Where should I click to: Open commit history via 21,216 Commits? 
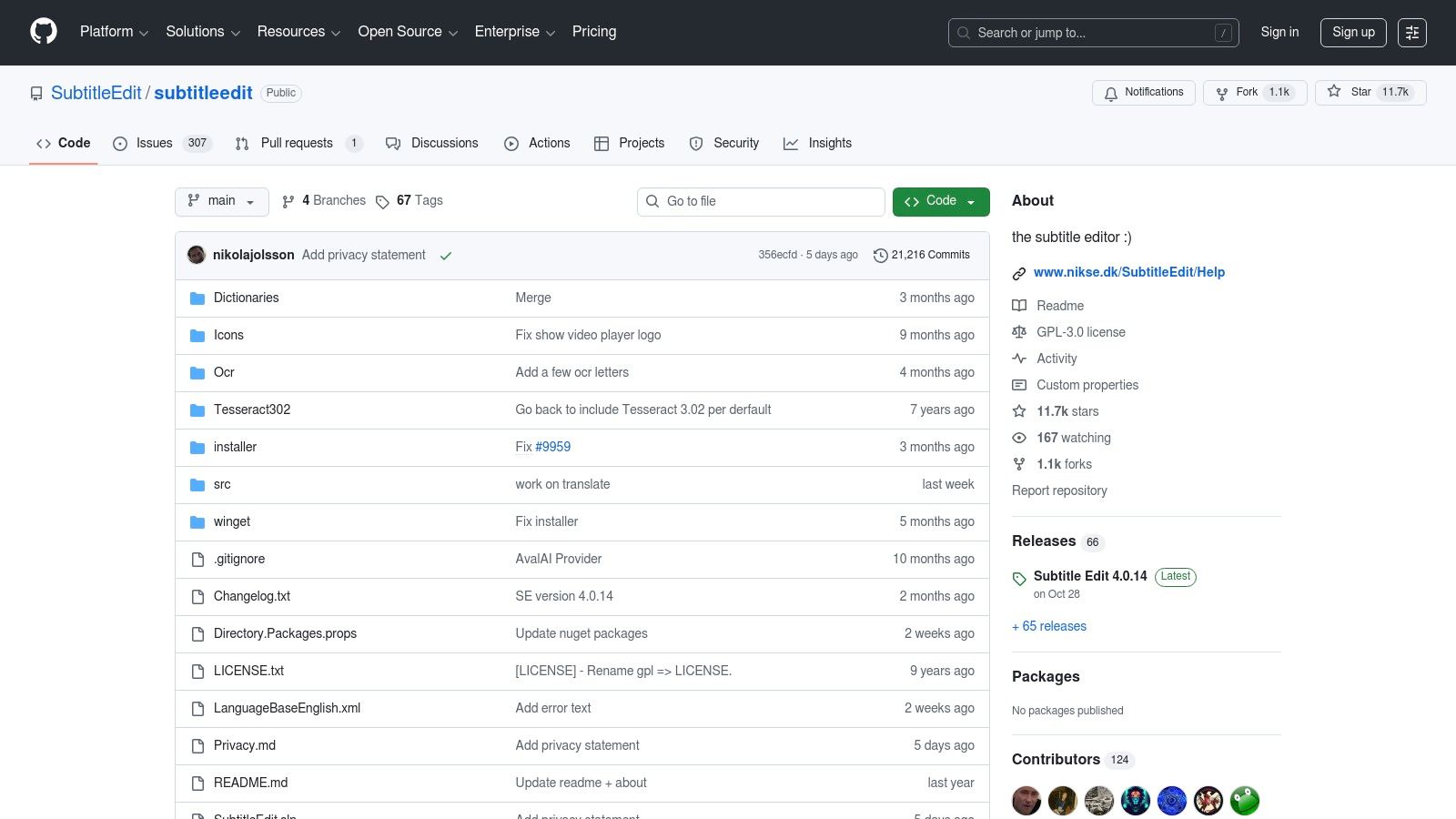pyautogui.click(x=921, y=255)
